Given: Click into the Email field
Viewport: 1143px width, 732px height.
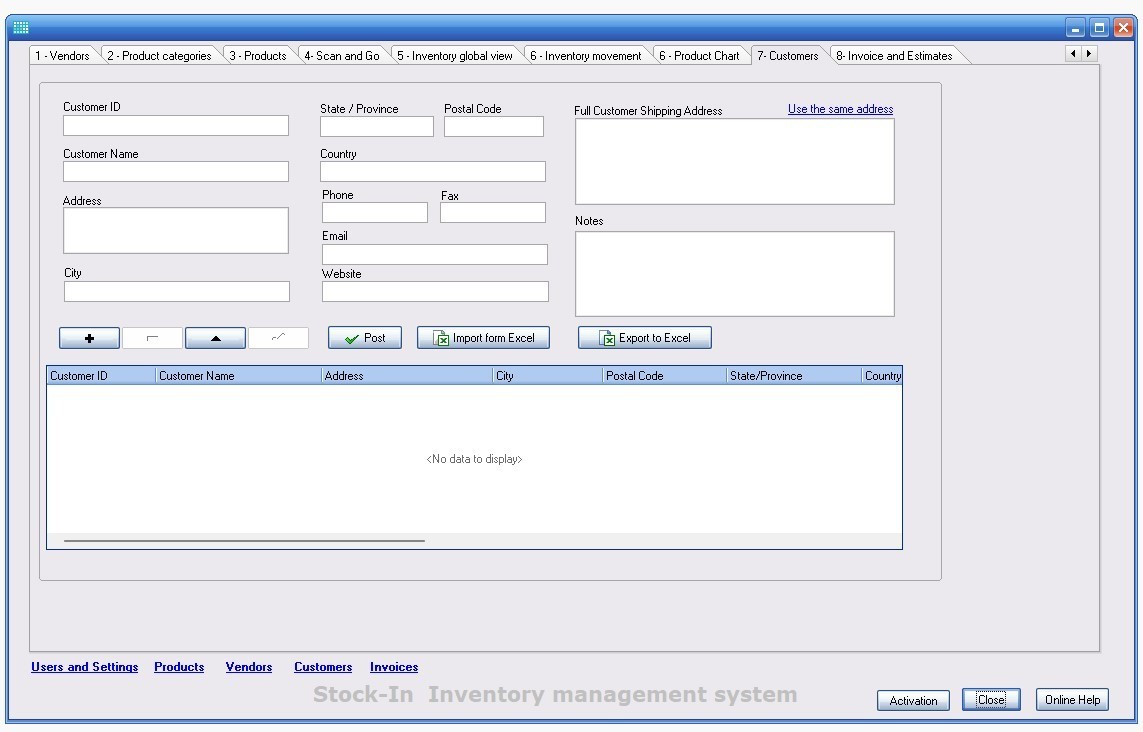Looking at the screenshot, I should click(x=434, y=254).
